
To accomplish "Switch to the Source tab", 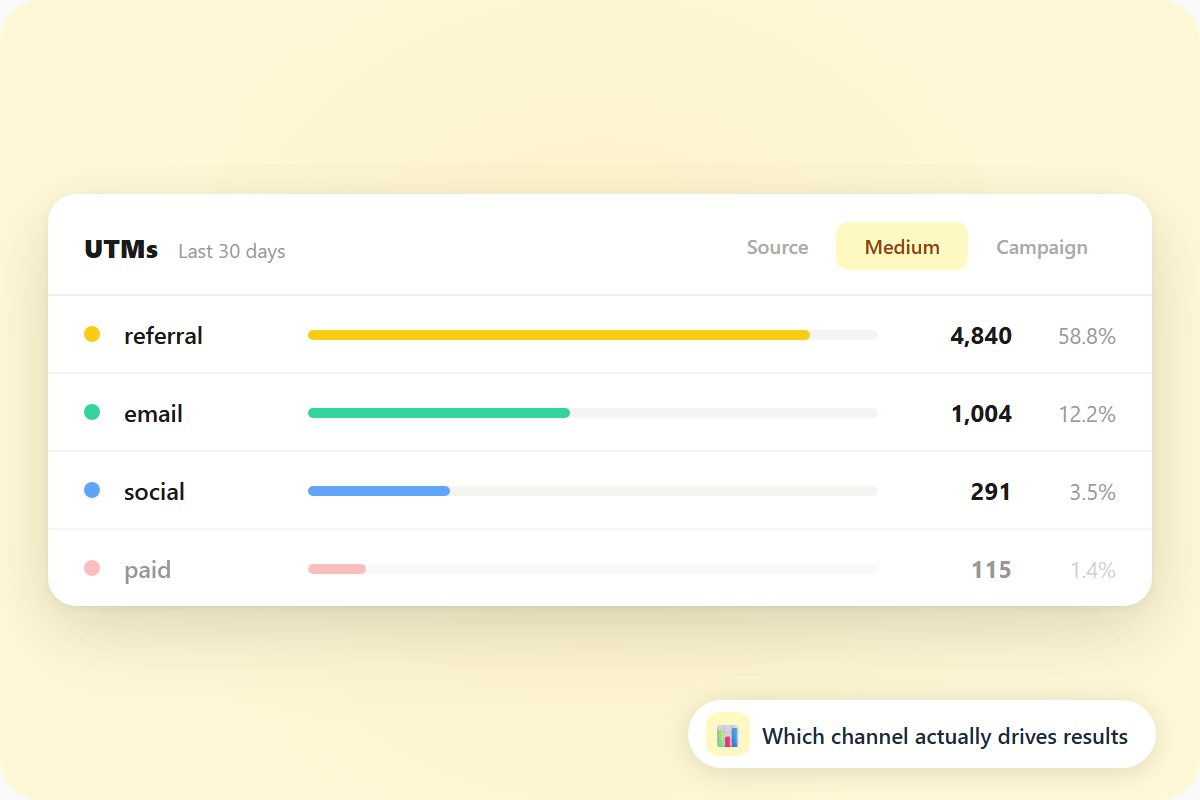I will 777,247.
